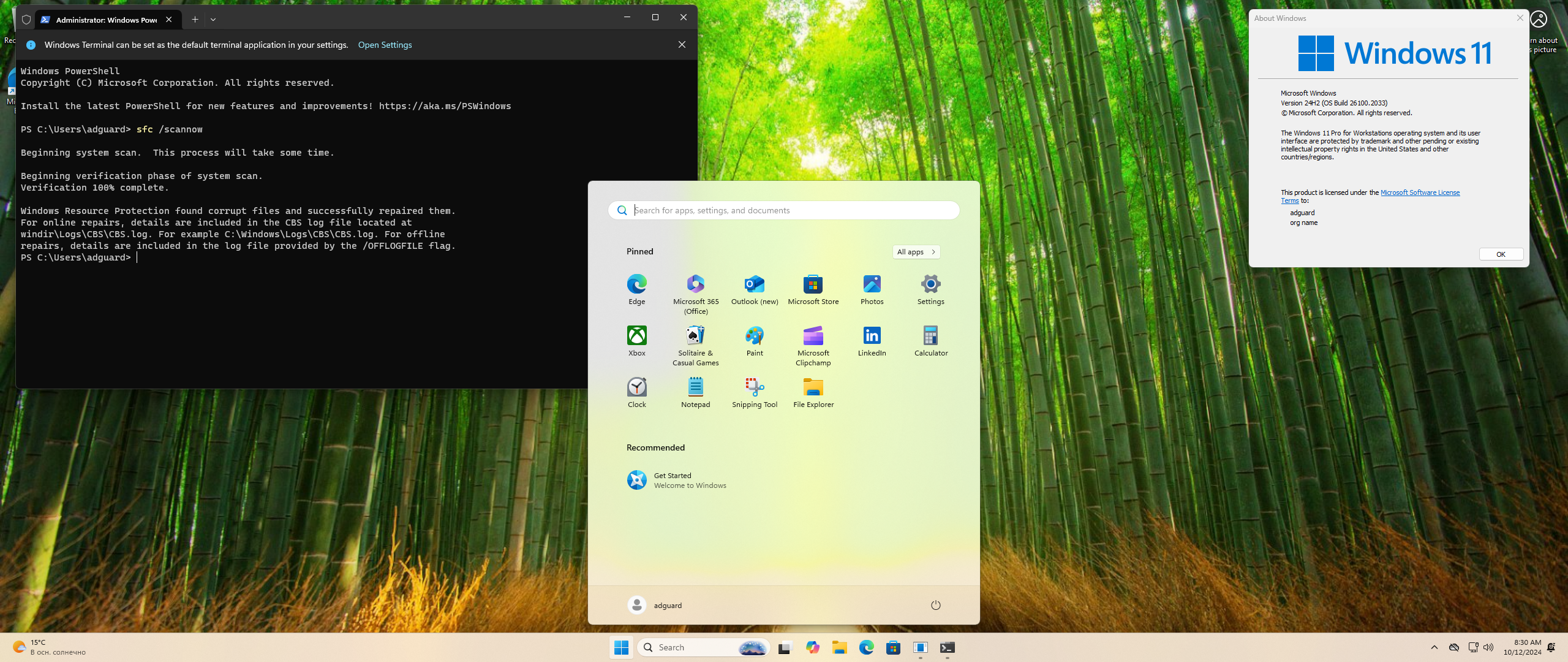The height and width of the screenshot is (662, 1568).
Task: Focus the Start menu search field
Action: tap(783, 210)
